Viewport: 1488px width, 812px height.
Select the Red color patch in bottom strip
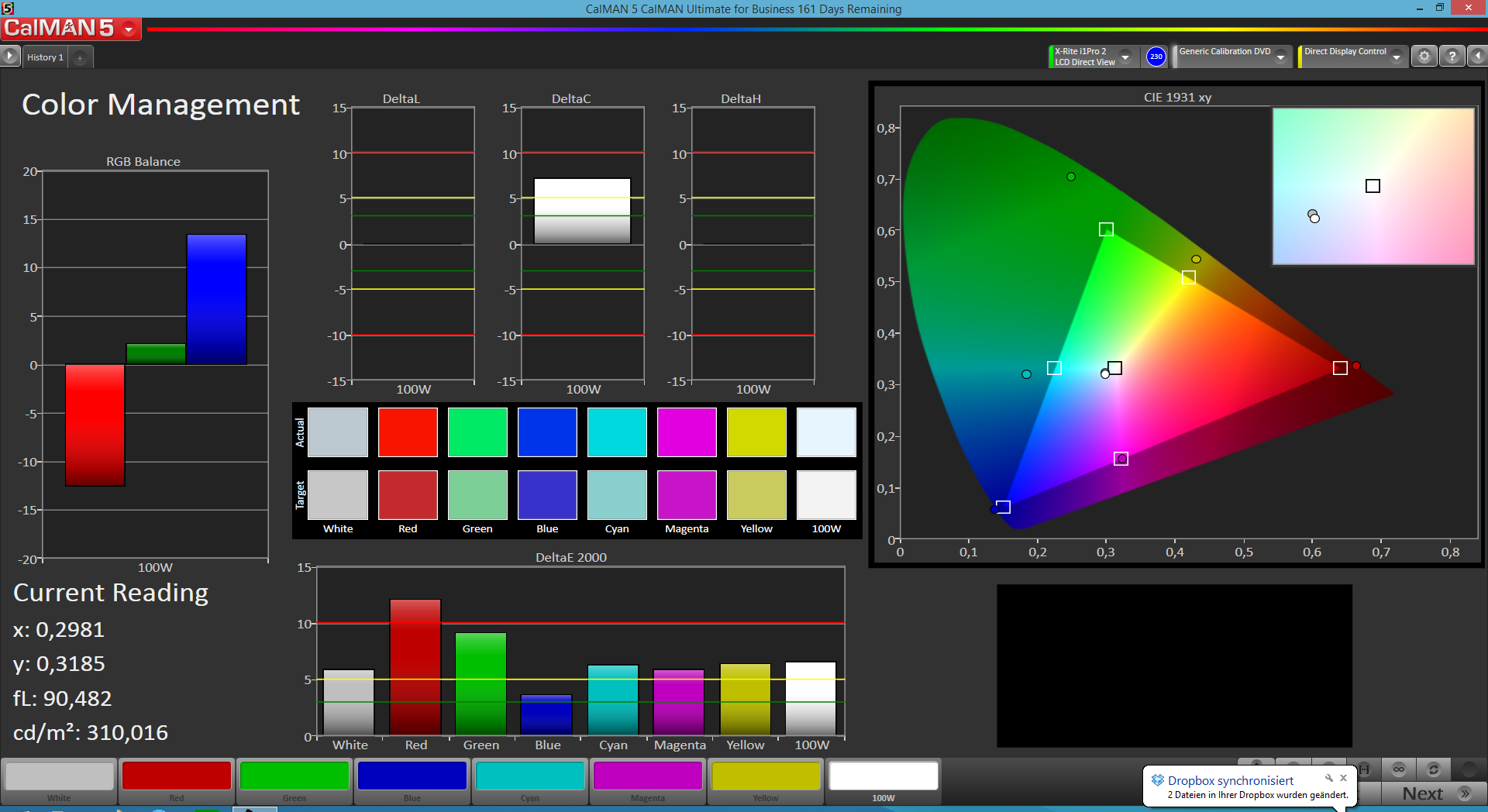(x=177, y=776)
